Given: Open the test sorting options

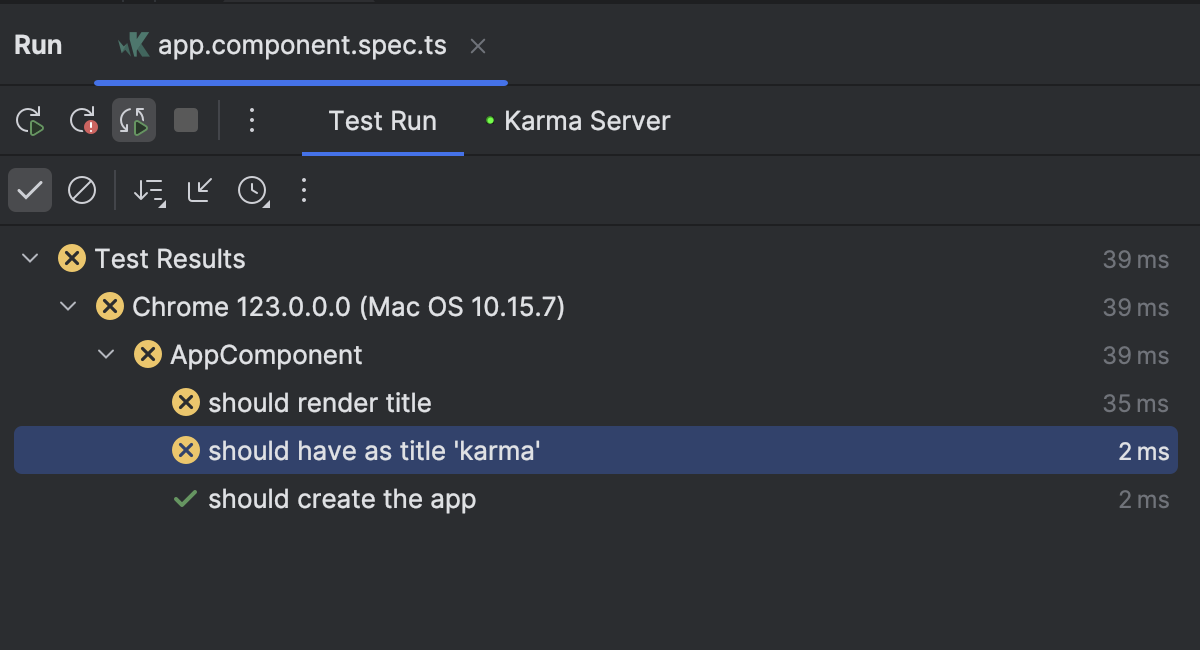Looking at the screenshot, I should coord(148,190).
